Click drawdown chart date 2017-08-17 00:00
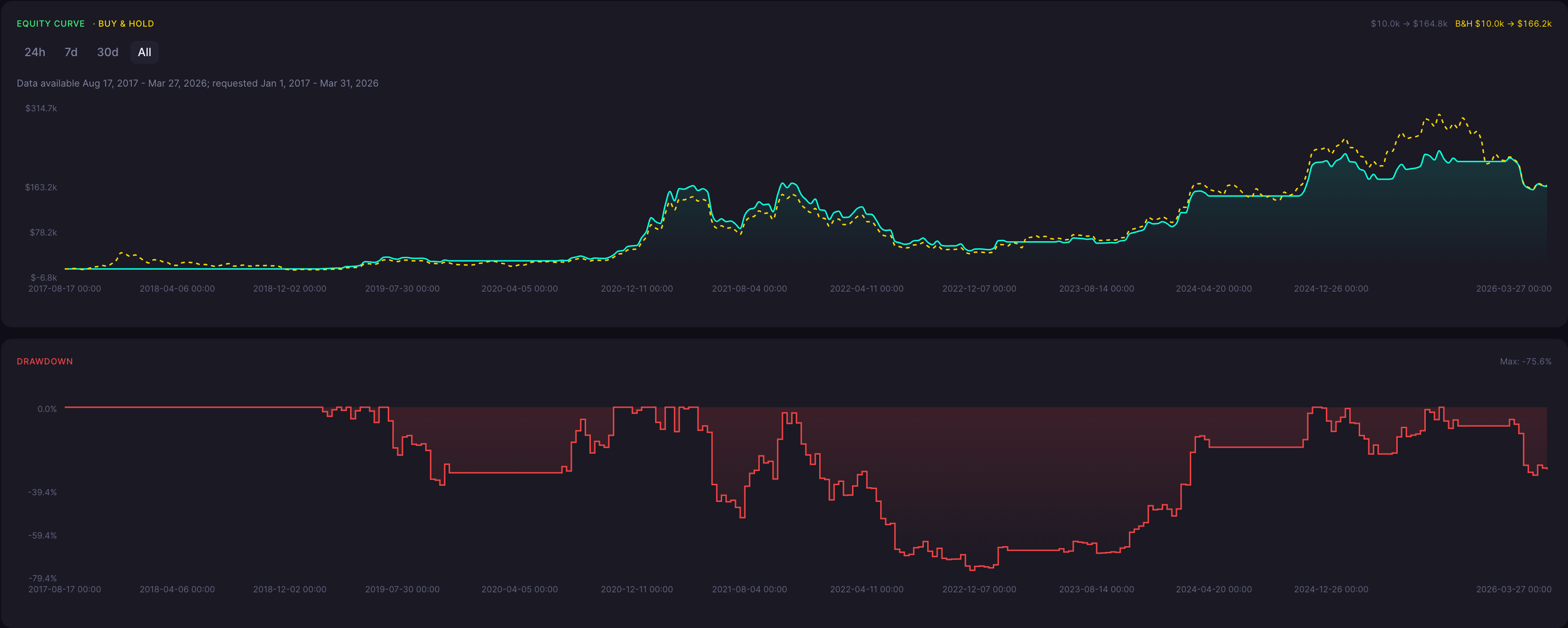Viewport: 1568px width, 628px height. pyautogui.click(x=65, y=589)
